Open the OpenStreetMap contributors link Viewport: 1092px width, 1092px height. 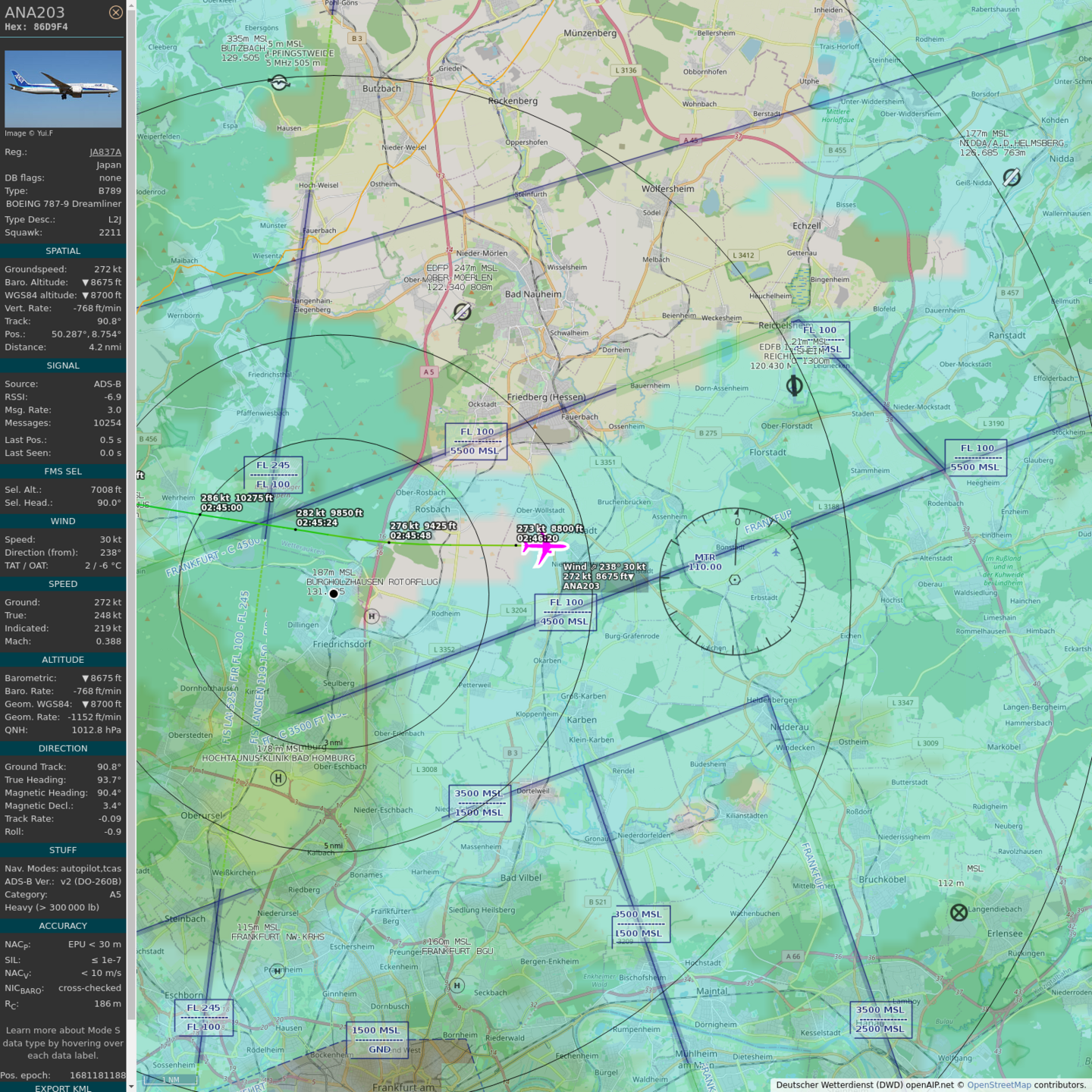click(999, 1085)
